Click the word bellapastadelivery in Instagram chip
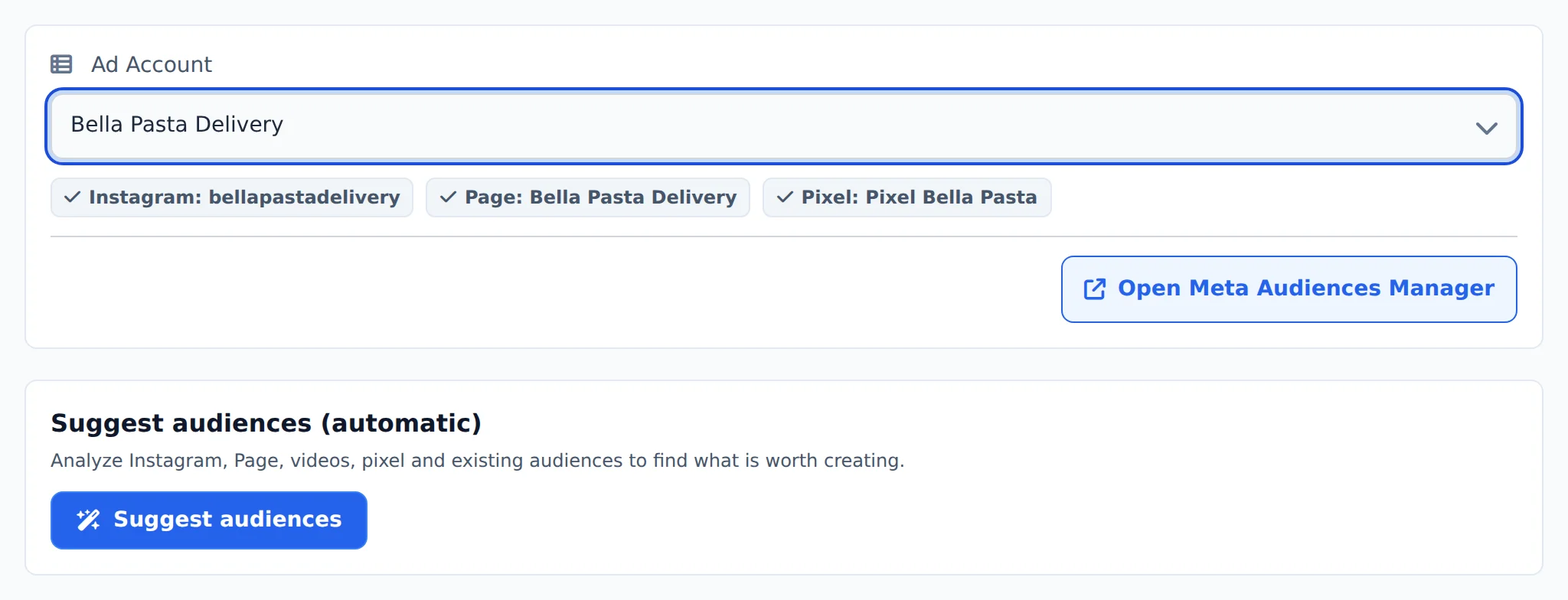 [x=305, y=197]
